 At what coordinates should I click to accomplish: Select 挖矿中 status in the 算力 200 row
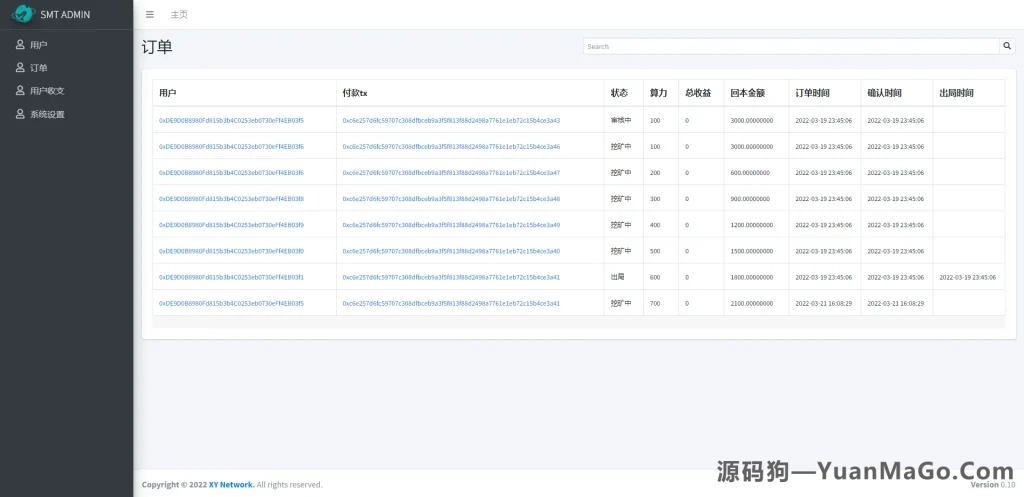(x=621, y=172)
